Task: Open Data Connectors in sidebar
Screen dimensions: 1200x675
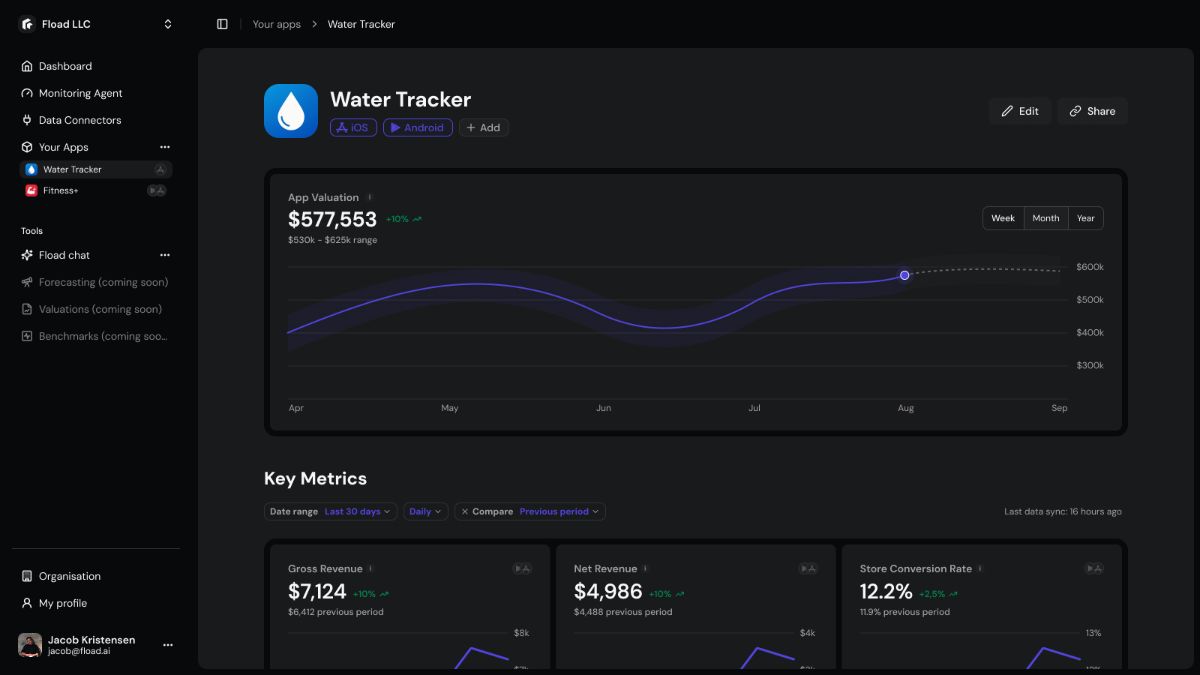Action: click(79, 120)
